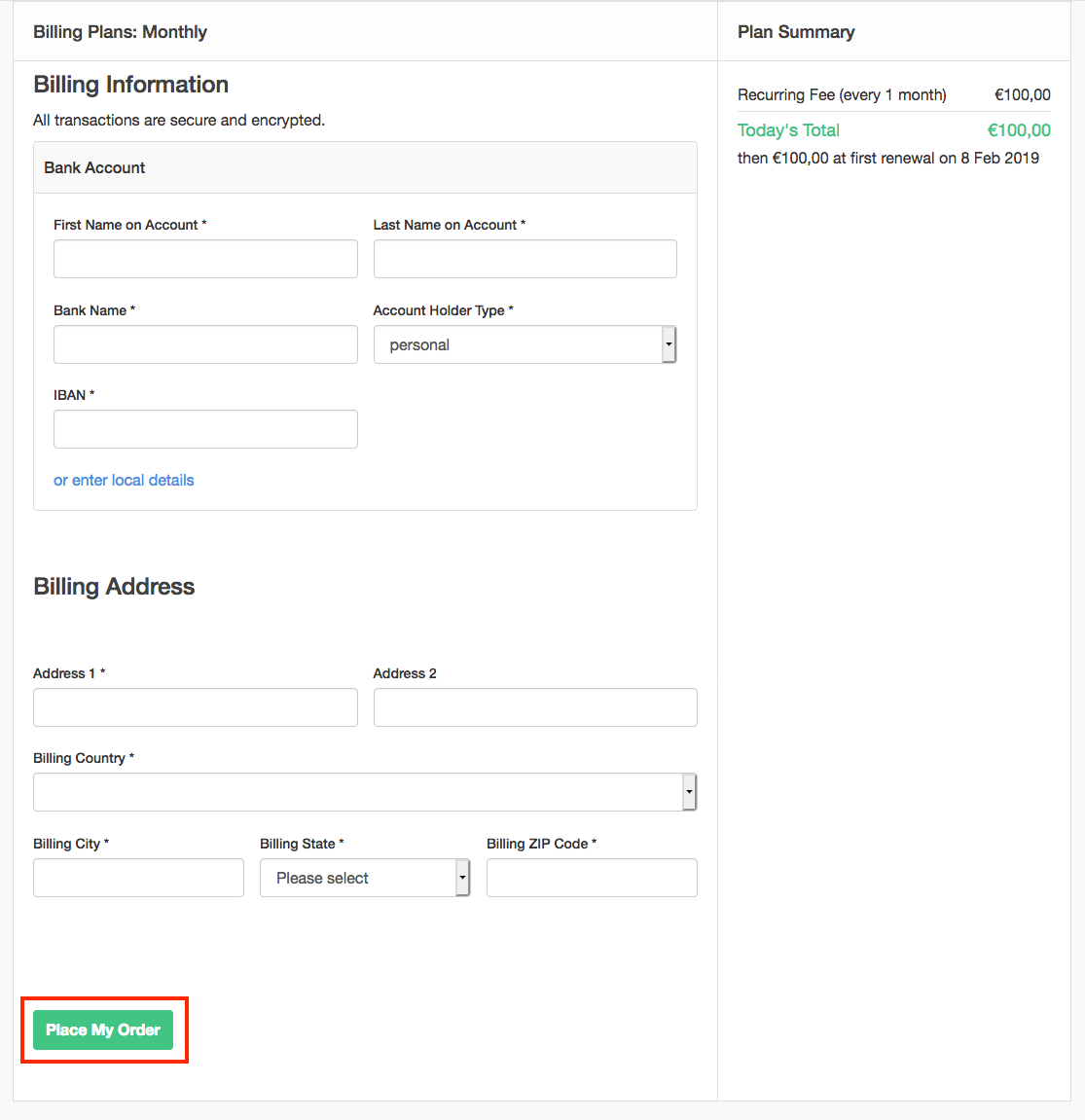Click the Billing Address section heading
The height and width of the screenshot is (1120, 1085).
pyautogui.click(x=114, y=587)
